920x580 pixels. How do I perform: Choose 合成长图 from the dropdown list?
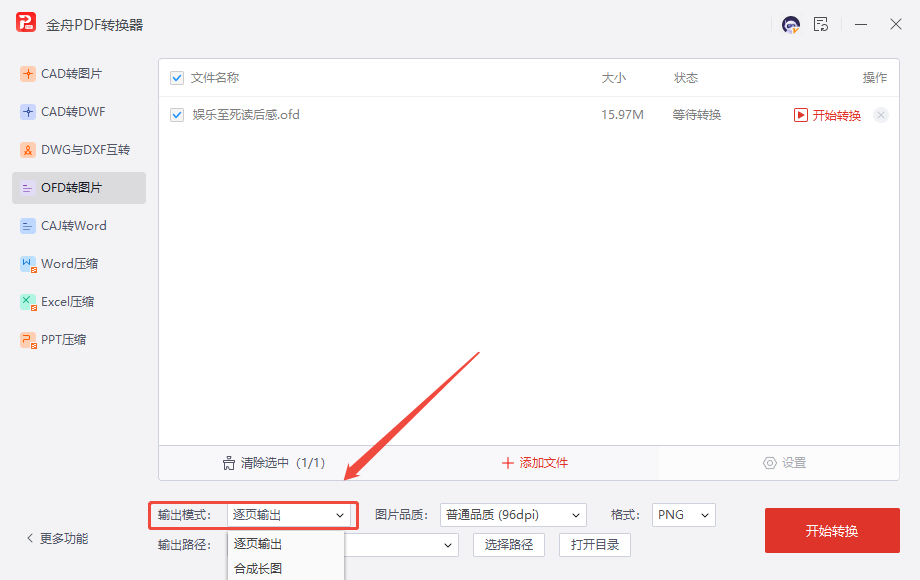click(x=286, y=569)
